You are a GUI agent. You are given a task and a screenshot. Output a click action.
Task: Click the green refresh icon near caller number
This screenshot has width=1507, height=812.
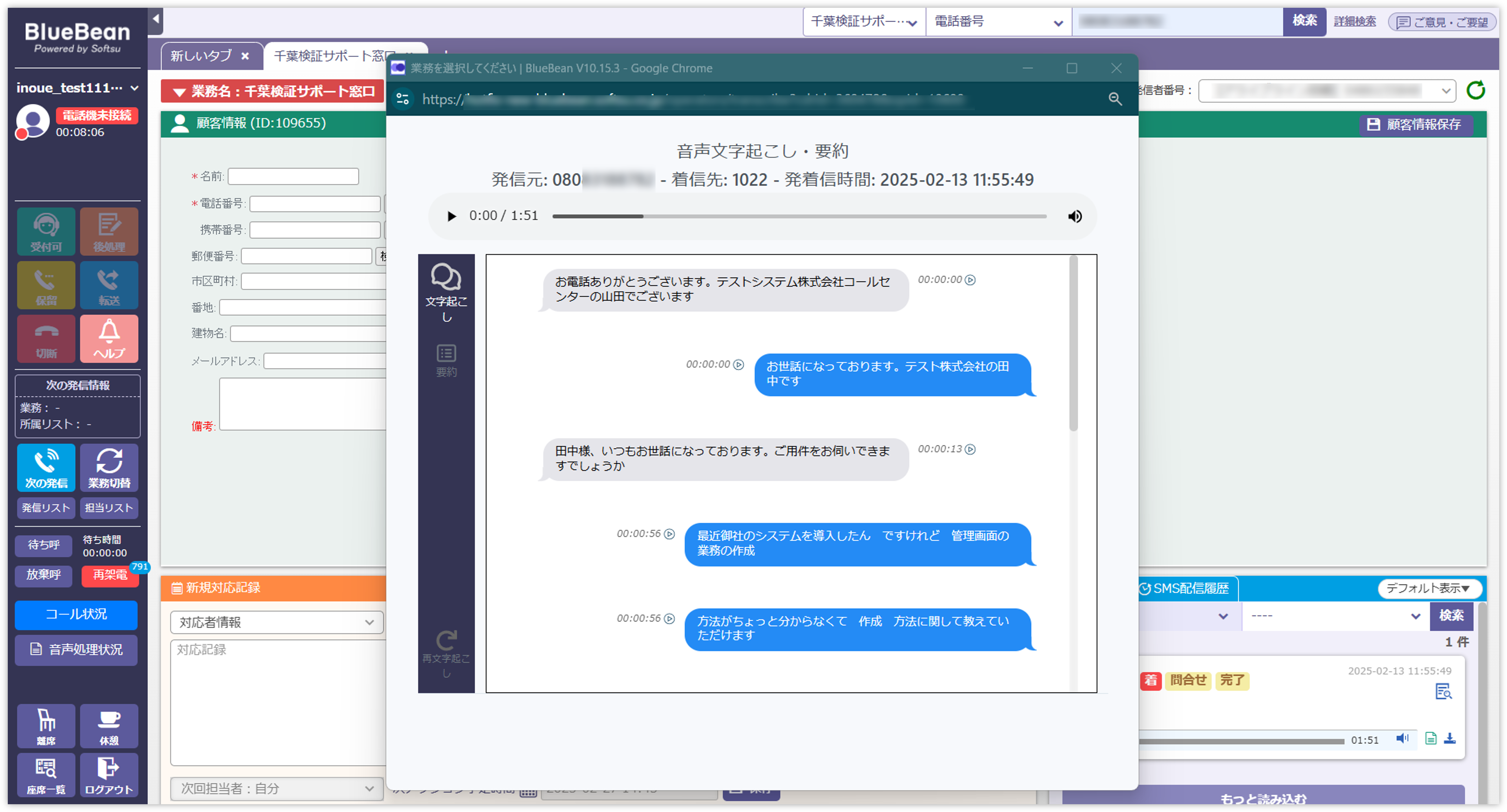point(1475,89)
